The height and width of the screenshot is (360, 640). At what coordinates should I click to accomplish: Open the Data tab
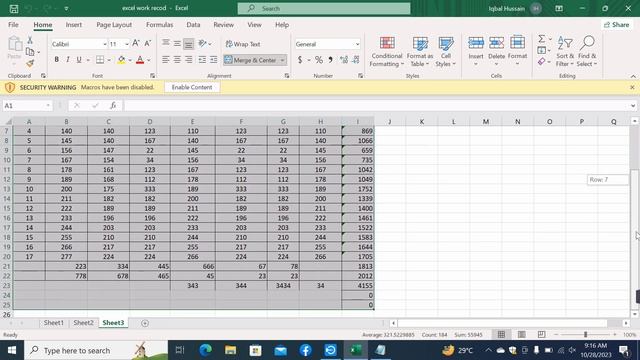pyautogui.click(x=193, y=24)
